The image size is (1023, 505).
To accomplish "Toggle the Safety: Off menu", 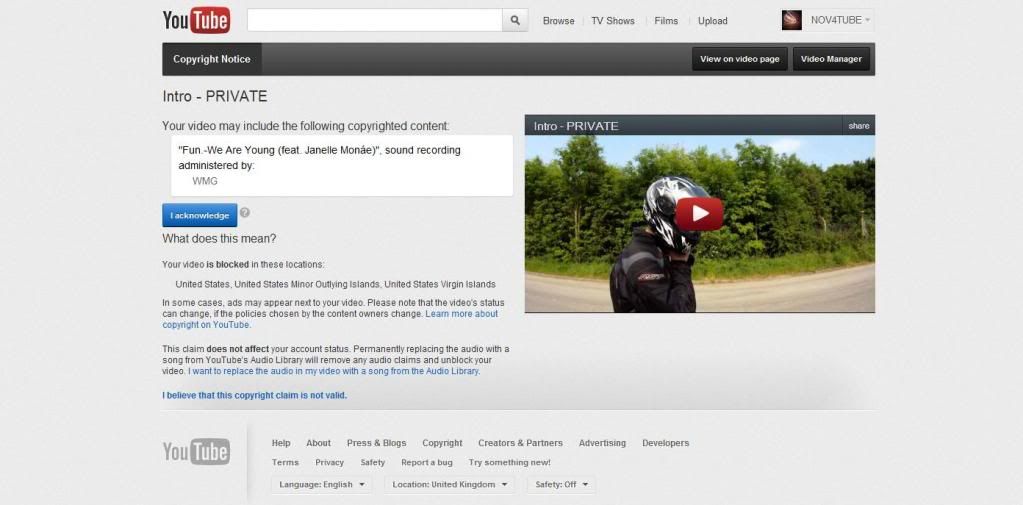I will [560, 484].
